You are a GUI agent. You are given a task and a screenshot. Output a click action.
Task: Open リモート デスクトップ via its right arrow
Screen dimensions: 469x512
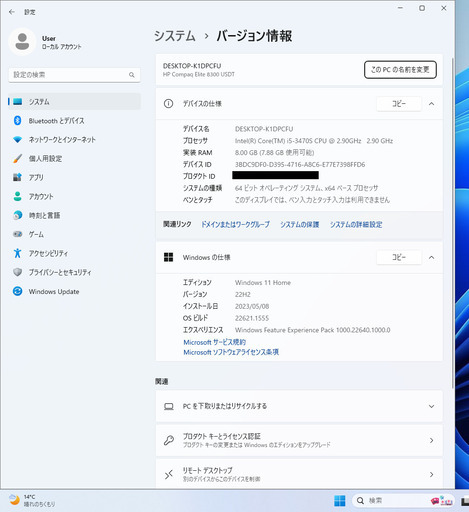[431, 474]
